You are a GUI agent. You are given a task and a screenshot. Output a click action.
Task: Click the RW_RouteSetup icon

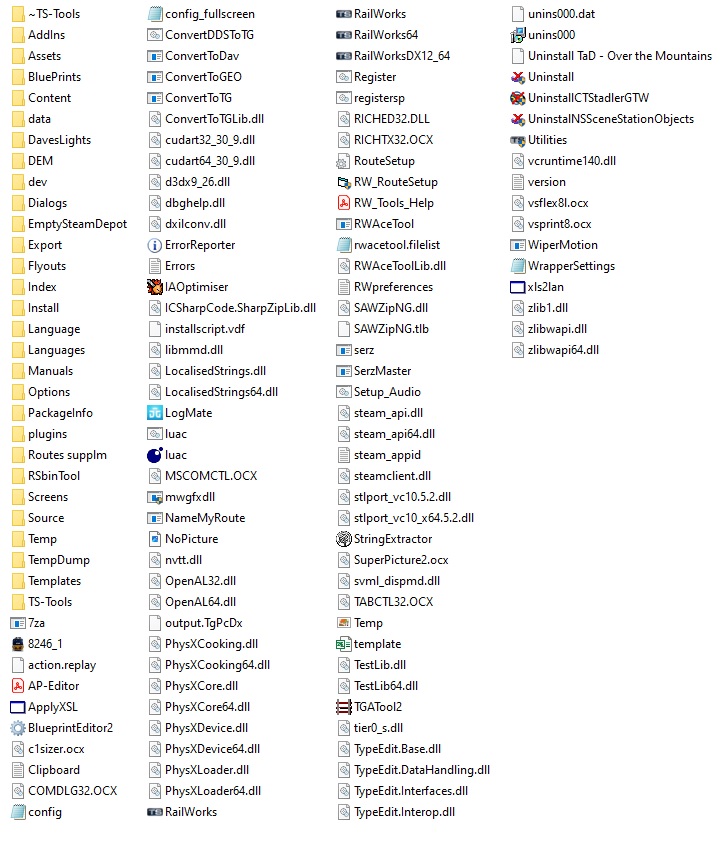(344, 182)
